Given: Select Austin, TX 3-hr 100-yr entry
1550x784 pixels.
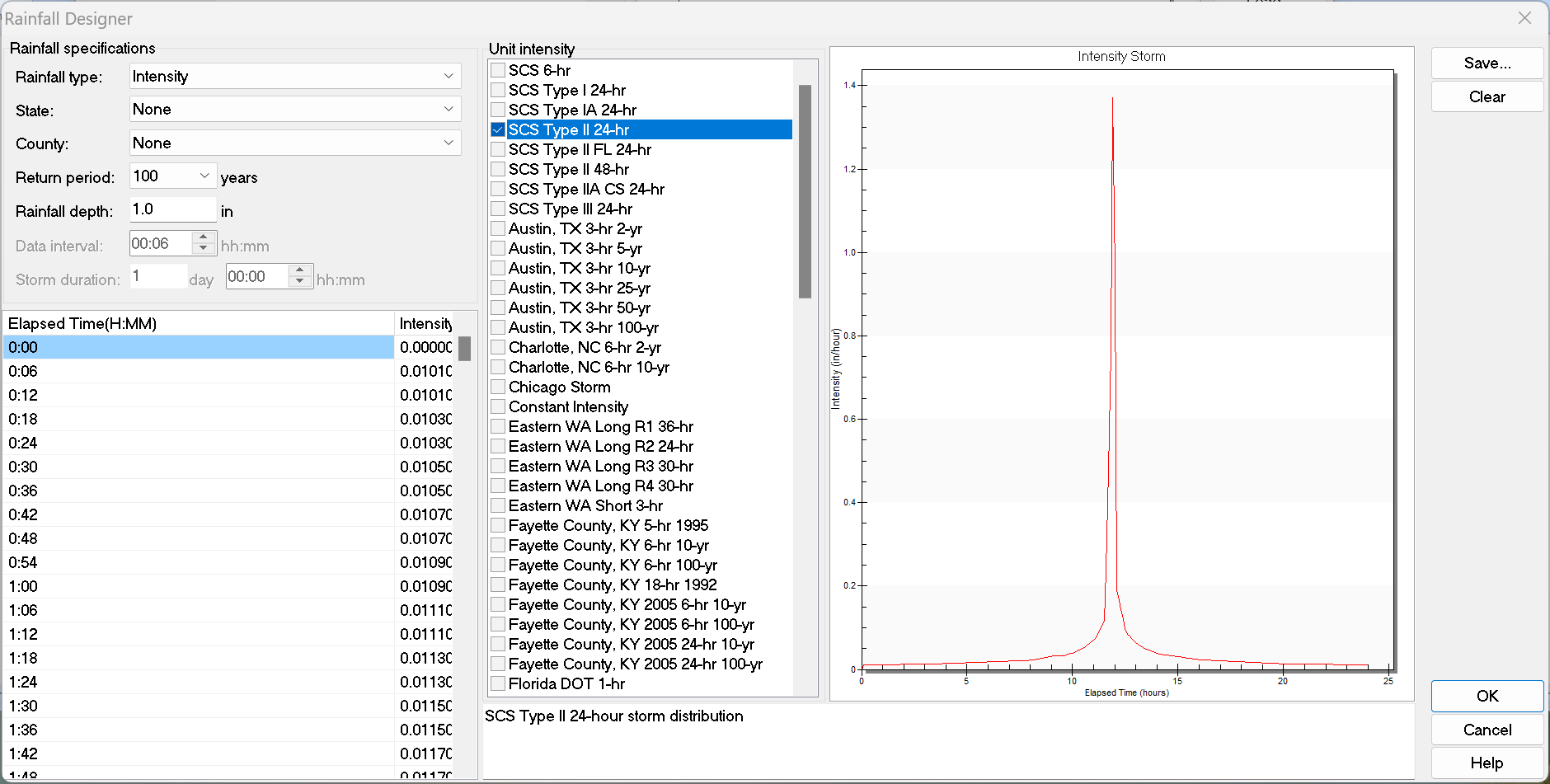Looking at the screenshot, I should (x=584, y=327).
